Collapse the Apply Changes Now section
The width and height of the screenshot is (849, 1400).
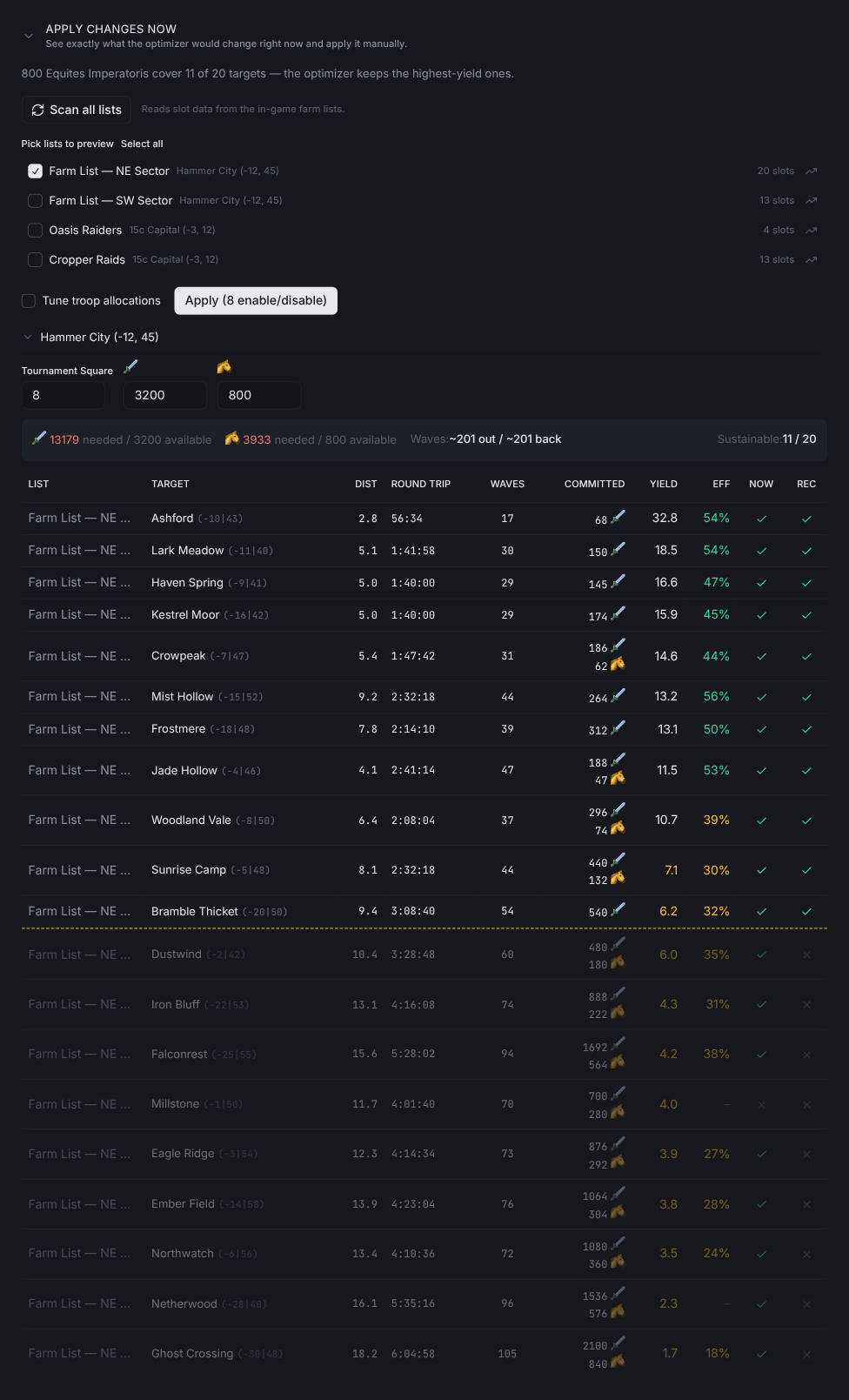click(29, 36)
